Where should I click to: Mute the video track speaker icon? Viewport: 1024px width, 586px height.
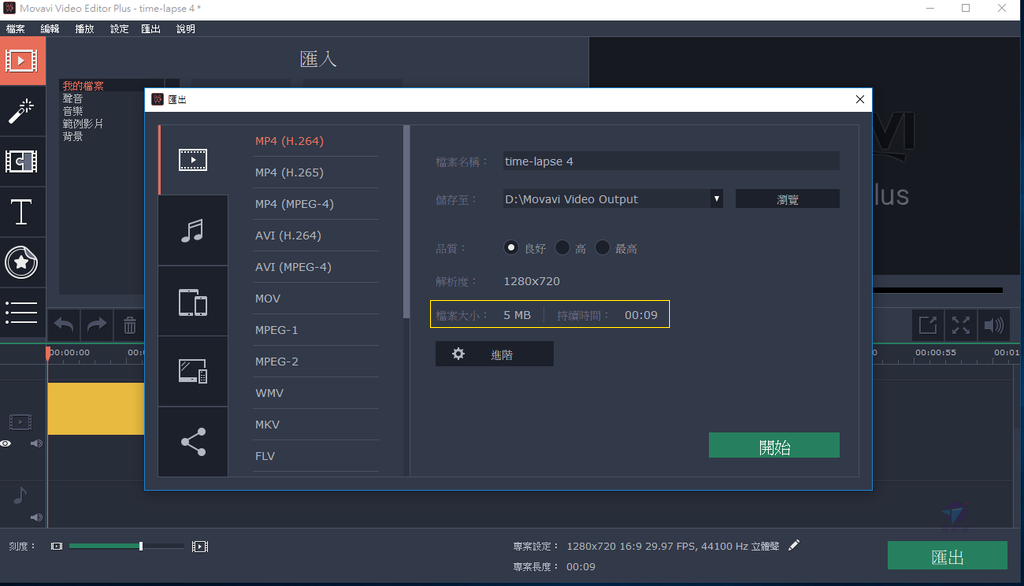pos(37,444)
